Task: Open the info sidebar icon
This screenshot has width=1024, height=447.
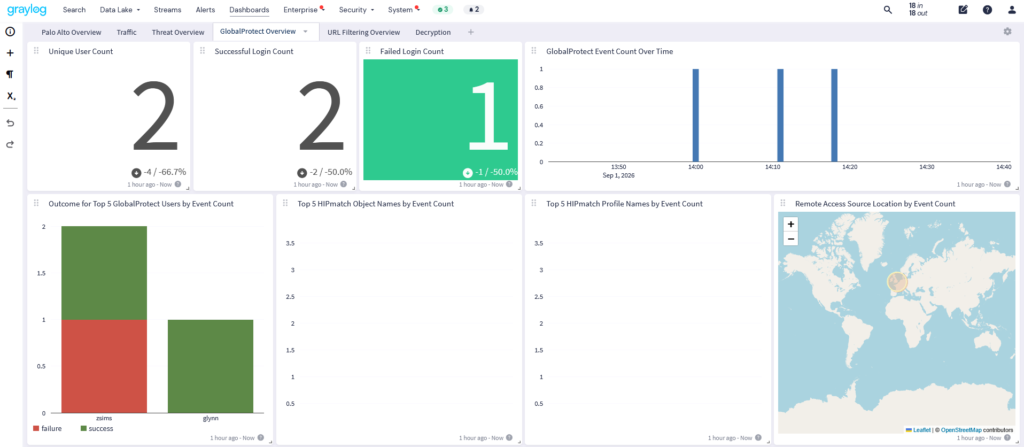Action: click(x=10, y=31)
